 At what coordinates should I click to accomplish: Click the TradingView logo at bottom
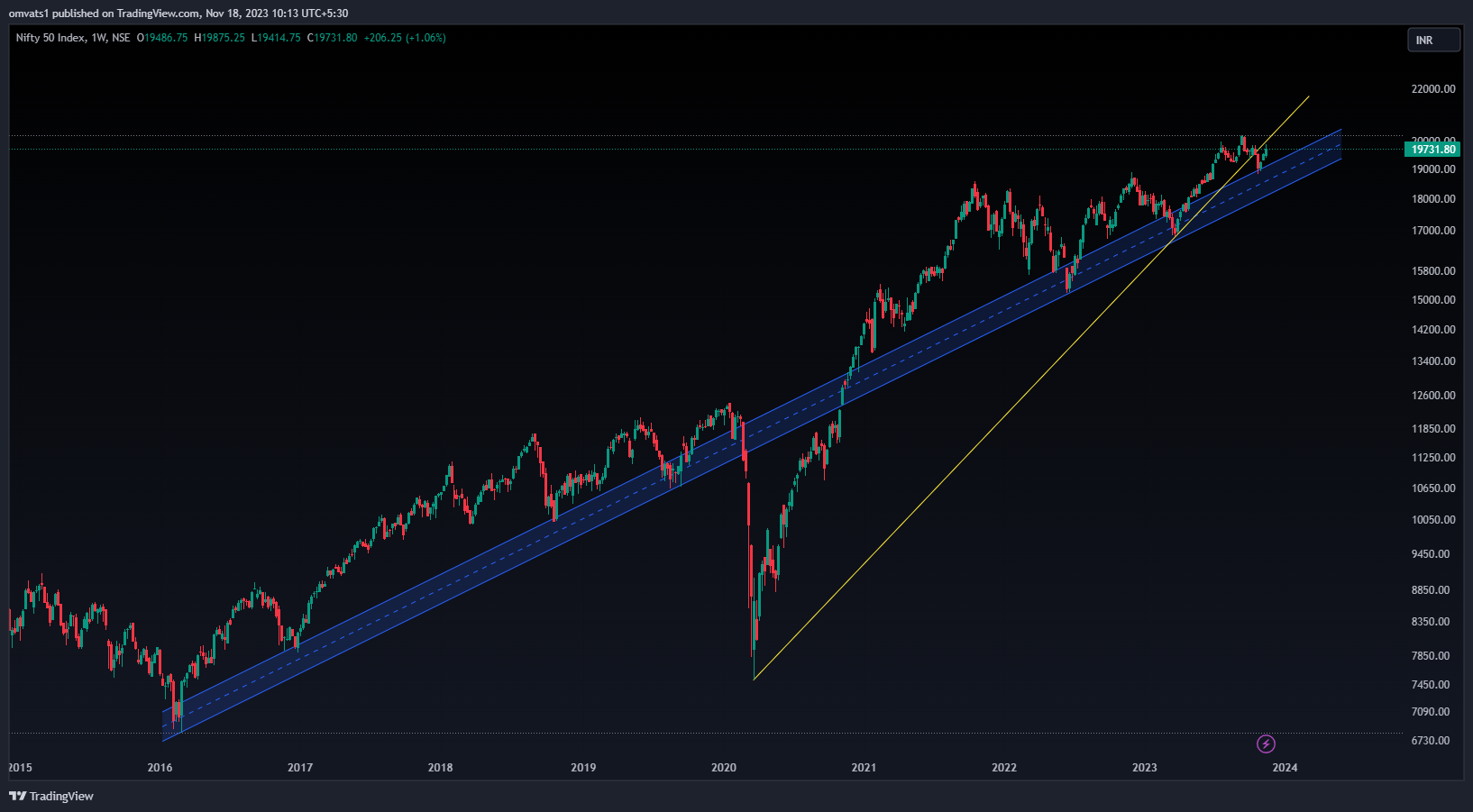point(51,796)
